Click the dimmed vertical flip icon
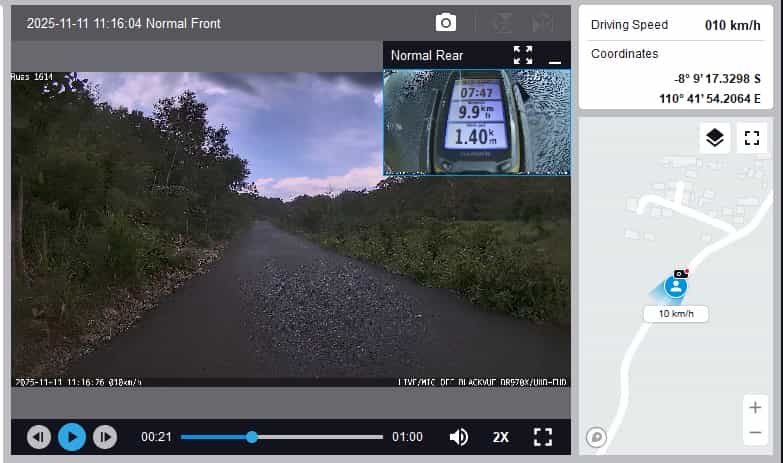The width and height of the screenshot is (783, 463). click(506, 22)
